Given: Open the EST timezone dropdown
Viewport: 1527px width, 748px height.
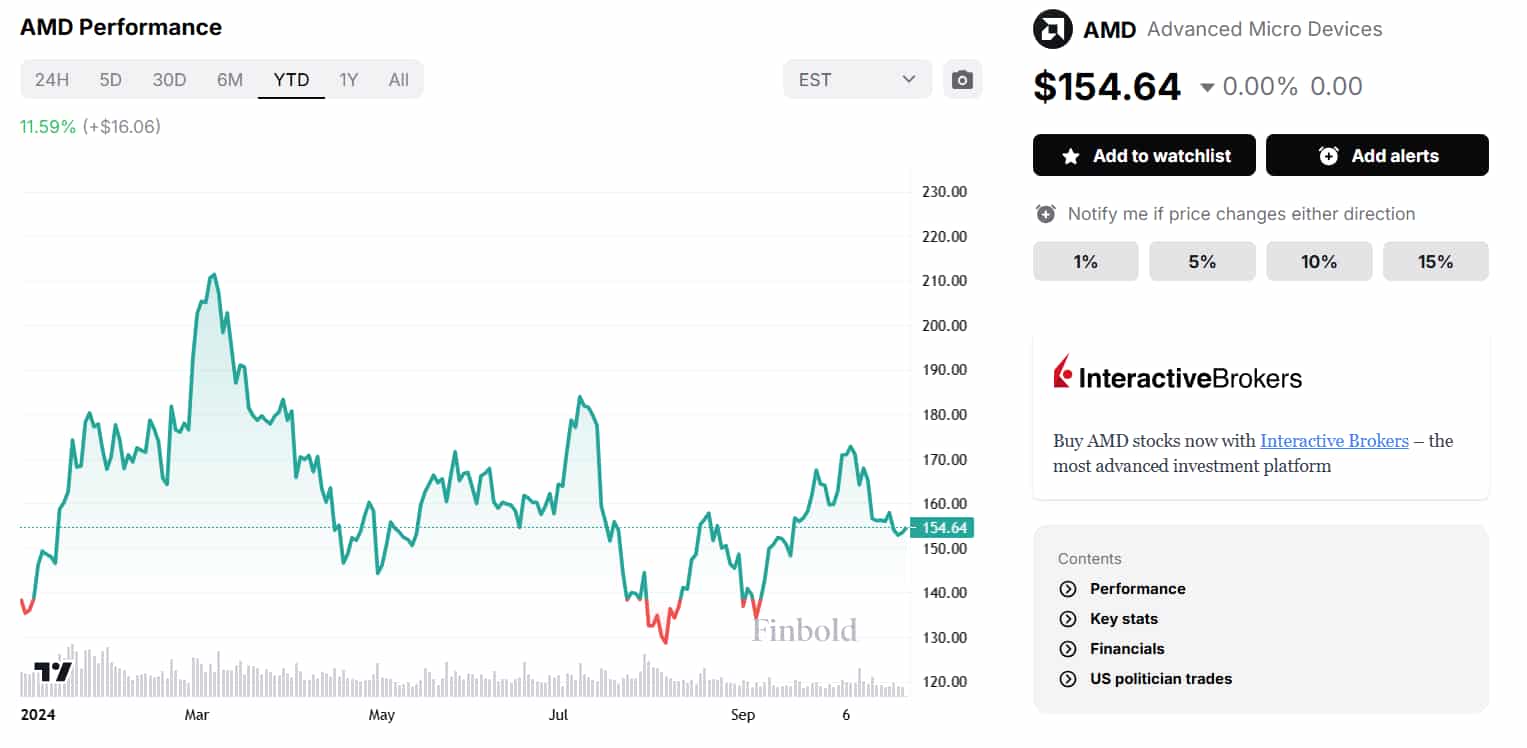Looking at the screenshot, I should pos(858,79).
